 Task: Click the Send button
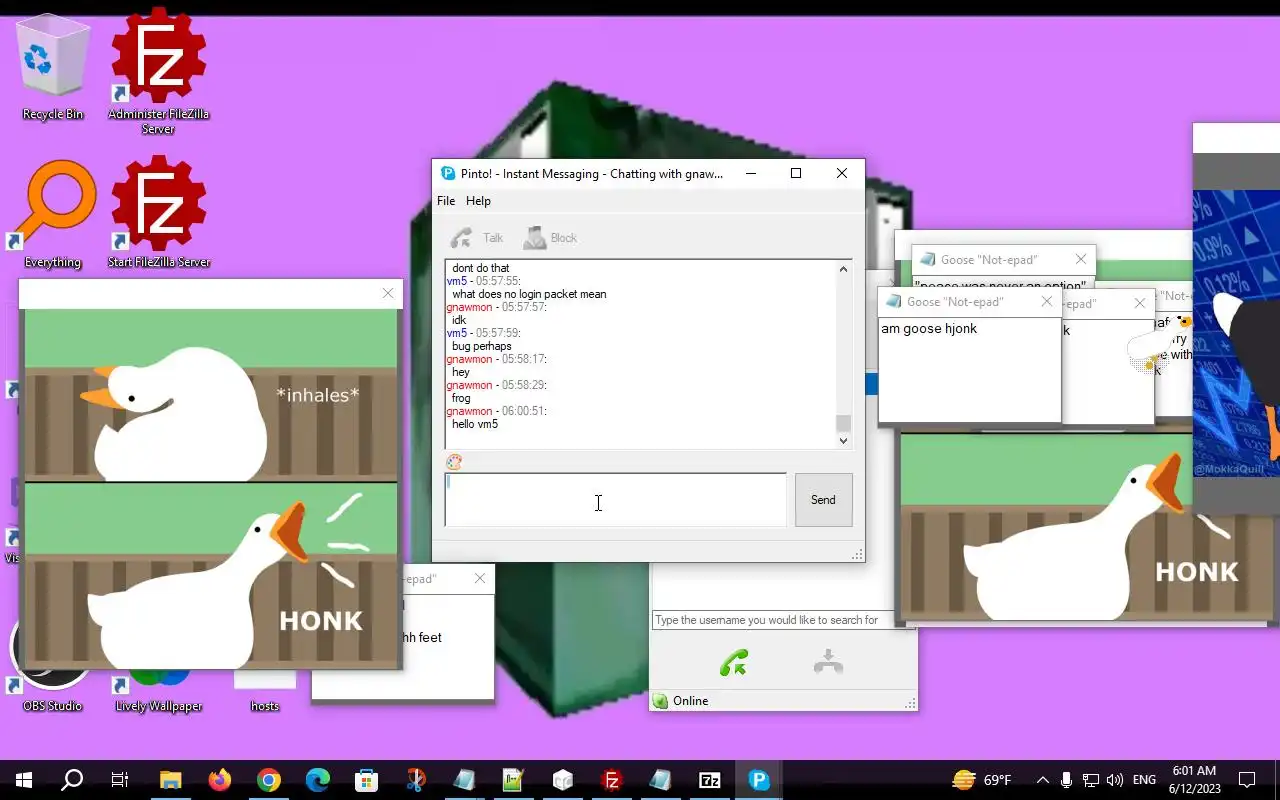tap(823, 500)
